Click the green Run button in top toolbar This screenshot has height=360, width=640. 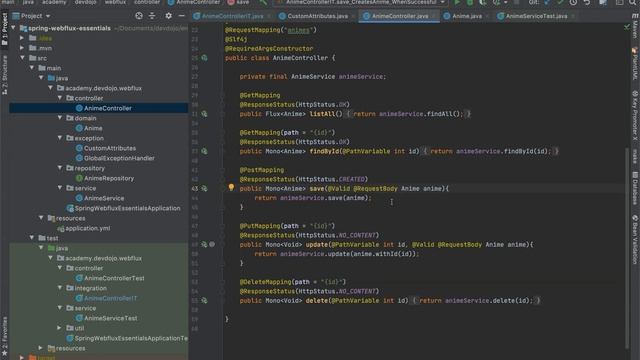pos(457,2)
